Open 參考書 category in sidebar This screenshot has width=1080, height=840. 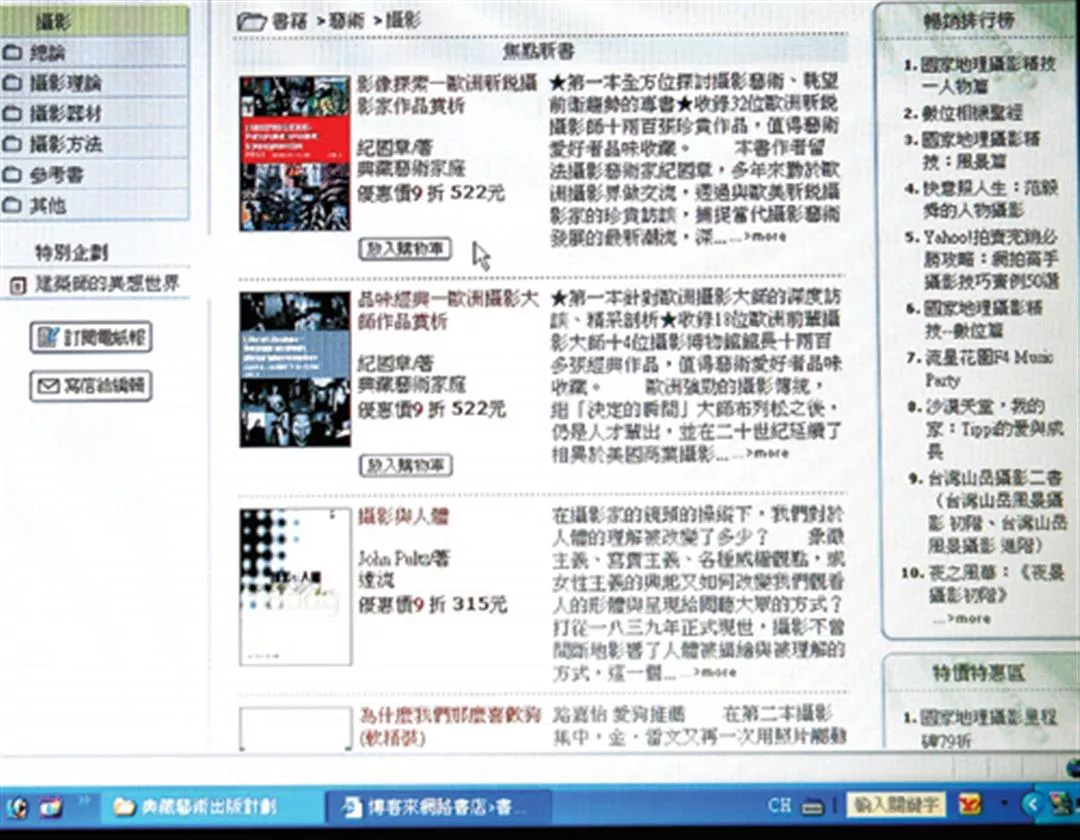(x=56, y=175)
